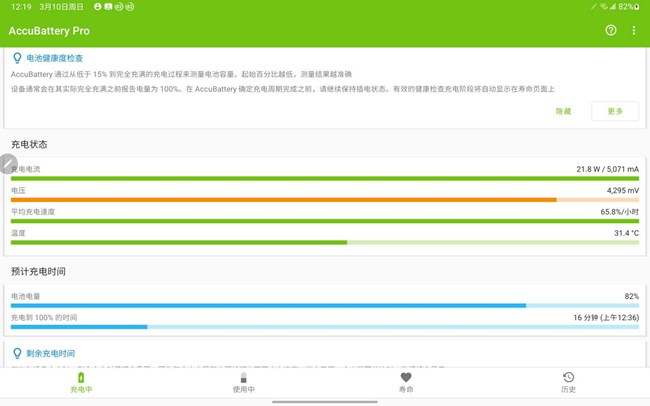Open the 电池健康度检查 heading link

[x=55, y=58]
